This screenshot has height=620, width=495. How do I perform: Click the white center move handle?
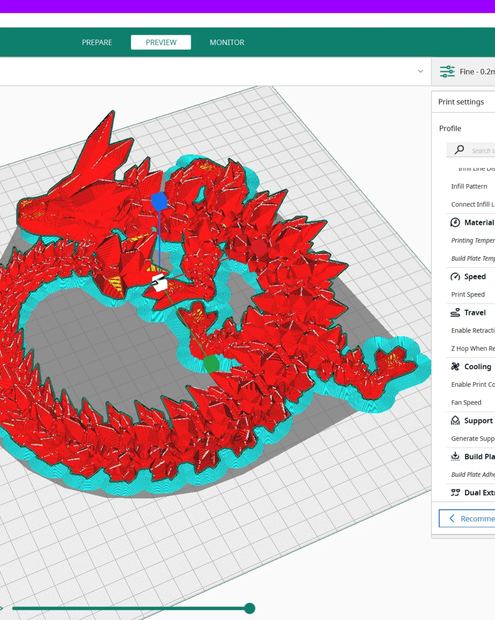(x=160, y=283)
